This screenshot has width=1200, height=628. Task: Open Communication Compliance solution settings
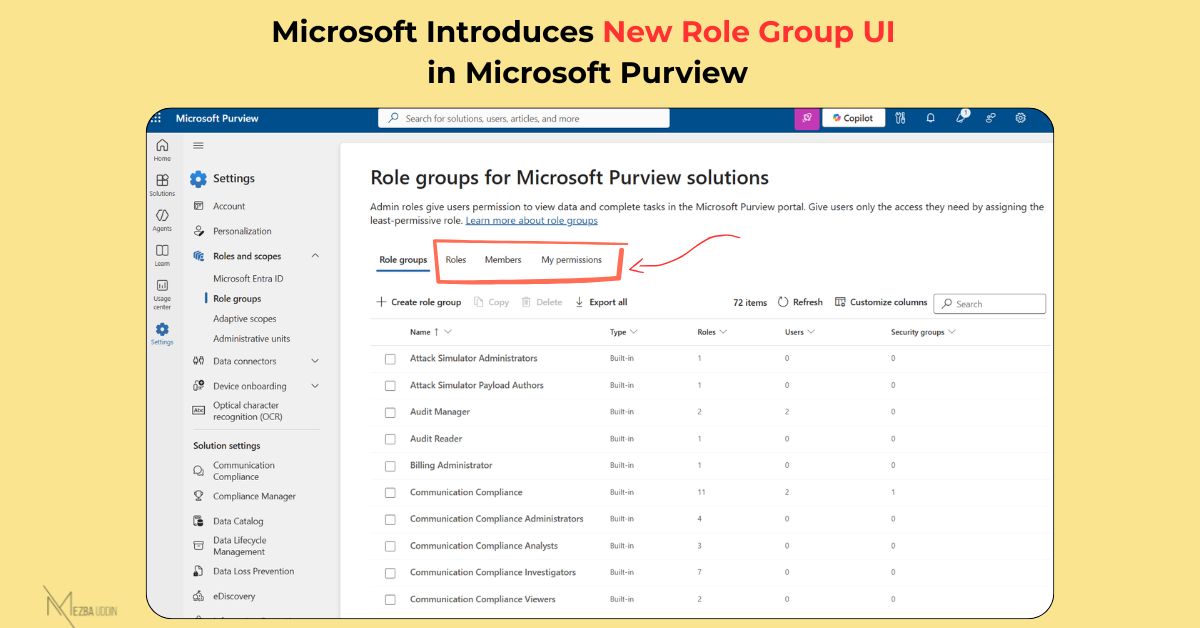pos(243,471)
